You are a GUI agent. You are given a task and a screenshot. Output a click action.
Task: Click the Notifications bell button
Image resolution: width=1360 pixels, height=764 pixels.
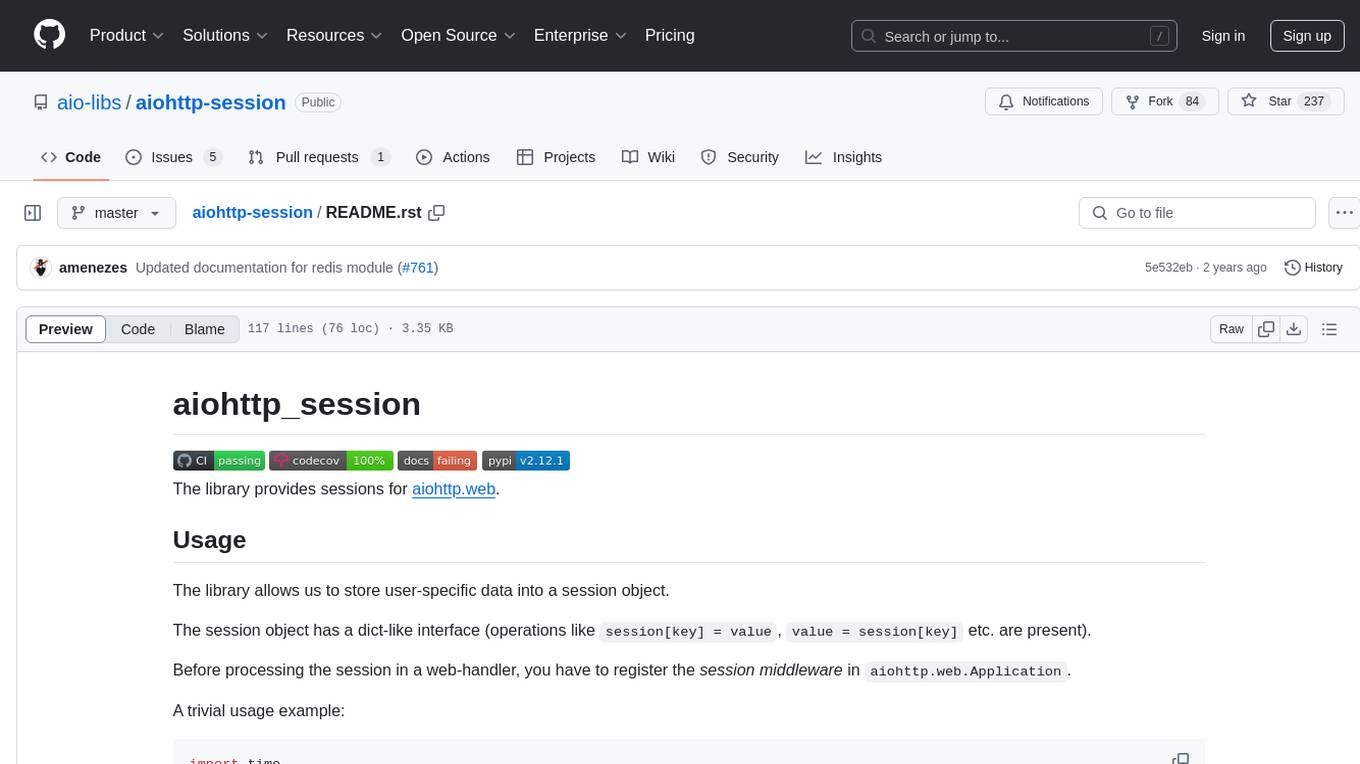tap(1044, 102)
